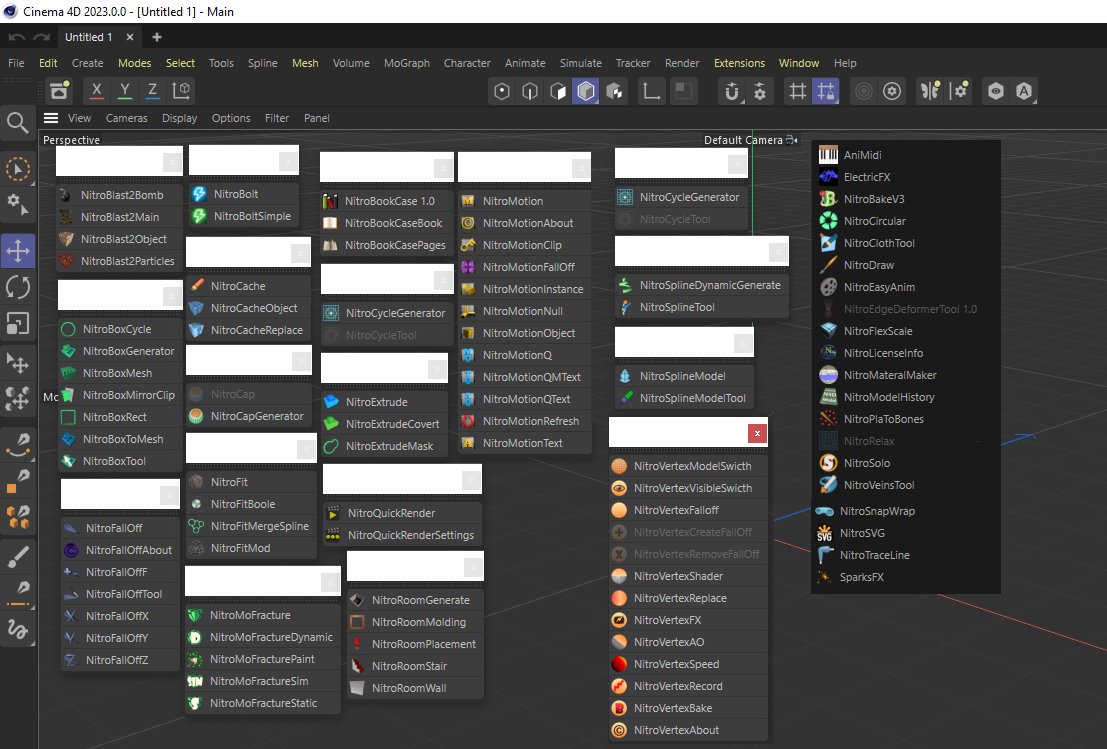Image resolution: width=1107 pixels, height=749 pixels.
Task: Select the brush paint tool in sidebar
Action: click(18, 557)
